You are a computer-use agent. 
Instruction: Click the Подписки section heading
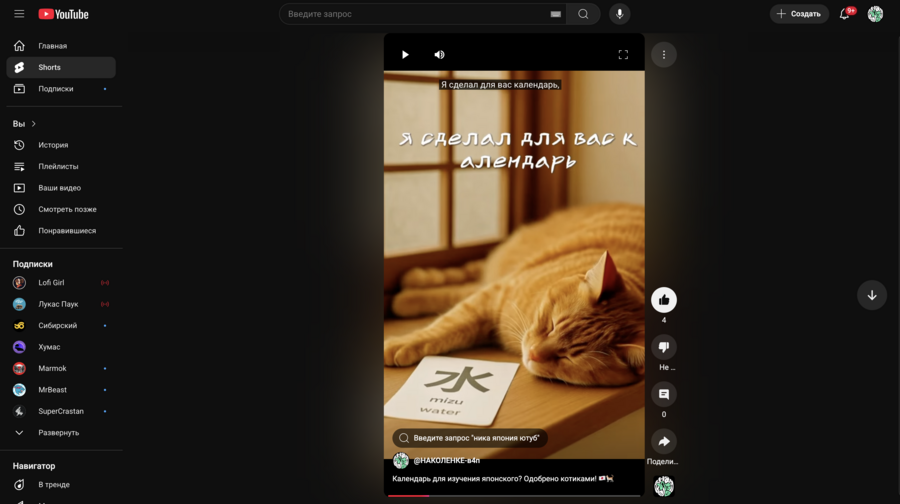(x=33, y=264)
